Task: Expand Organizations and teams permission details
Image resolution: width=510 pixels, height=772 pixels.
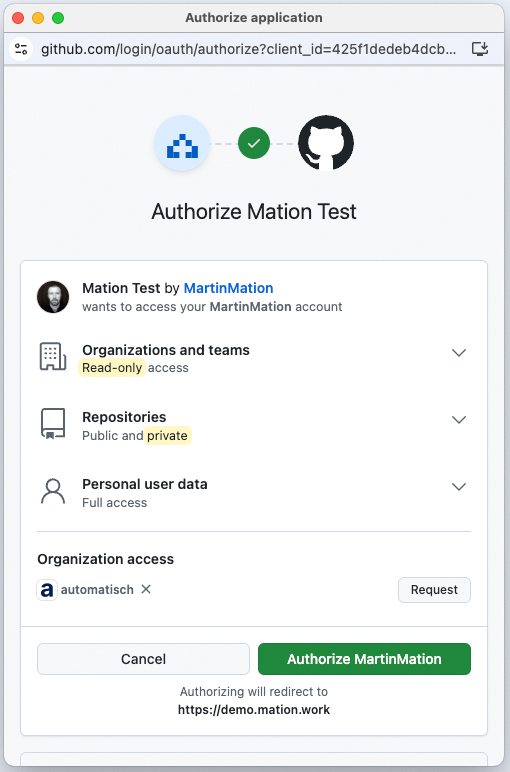Action: (x=459, y=353)
